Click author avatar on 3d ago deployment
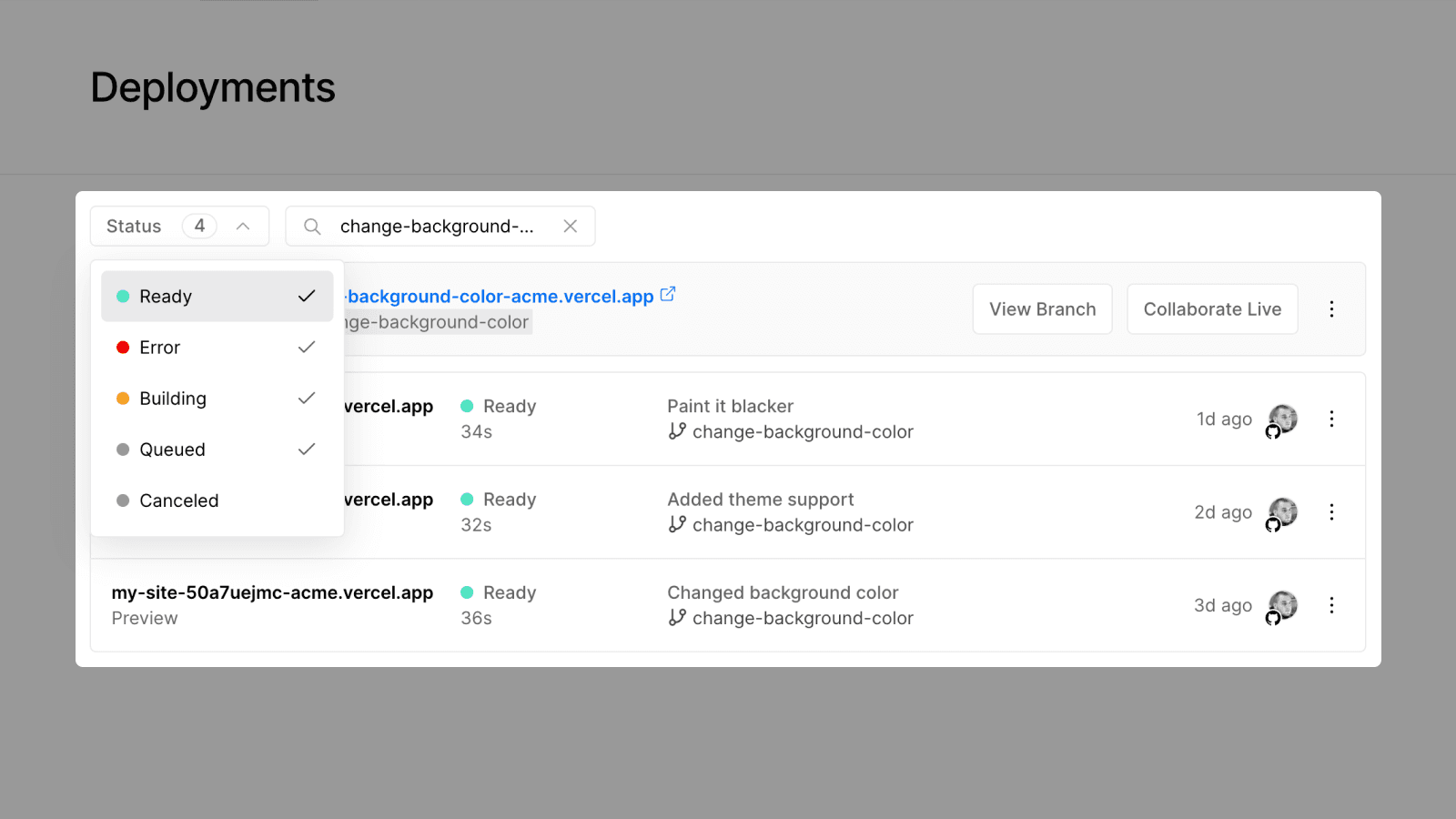Screen dimensions: 1456x819 pyautogui.click(x=1283, y=606)
